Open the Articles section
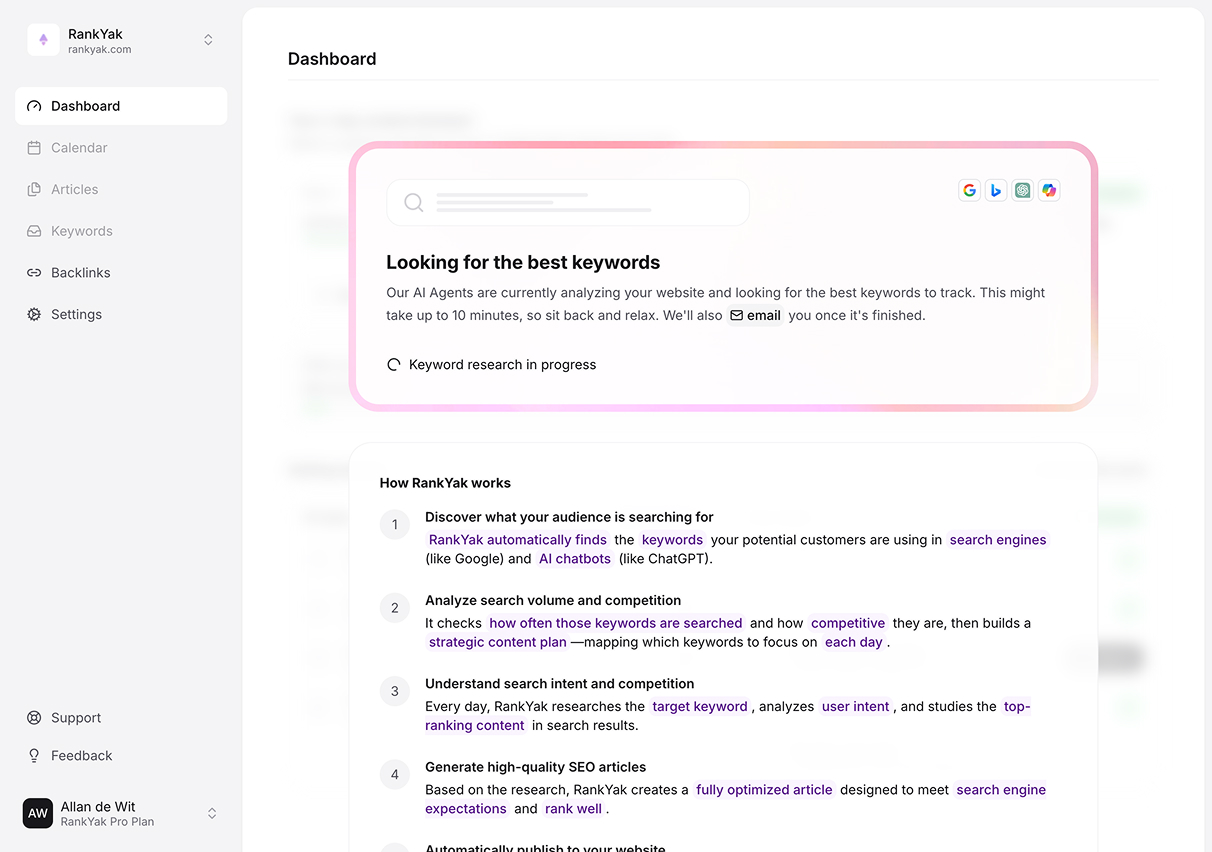The image size is (1212, 852). (x=75, y=189)
